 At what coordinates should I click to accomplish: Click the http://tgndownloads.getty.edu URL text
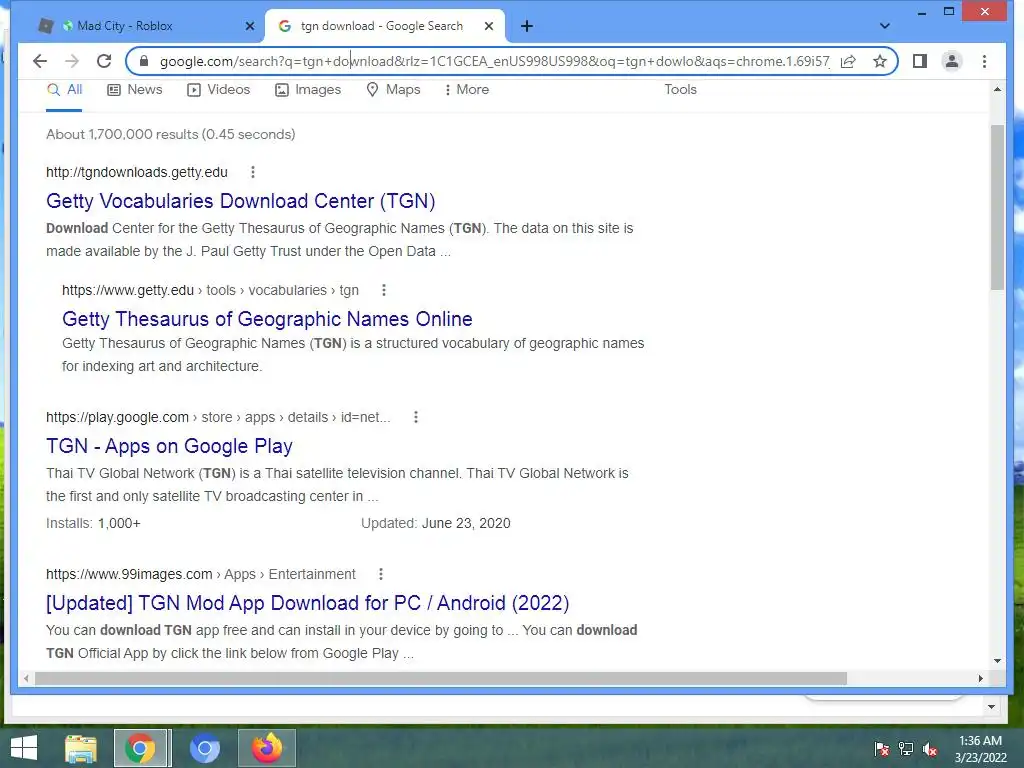pyautogui.click(x=136, y=172)
